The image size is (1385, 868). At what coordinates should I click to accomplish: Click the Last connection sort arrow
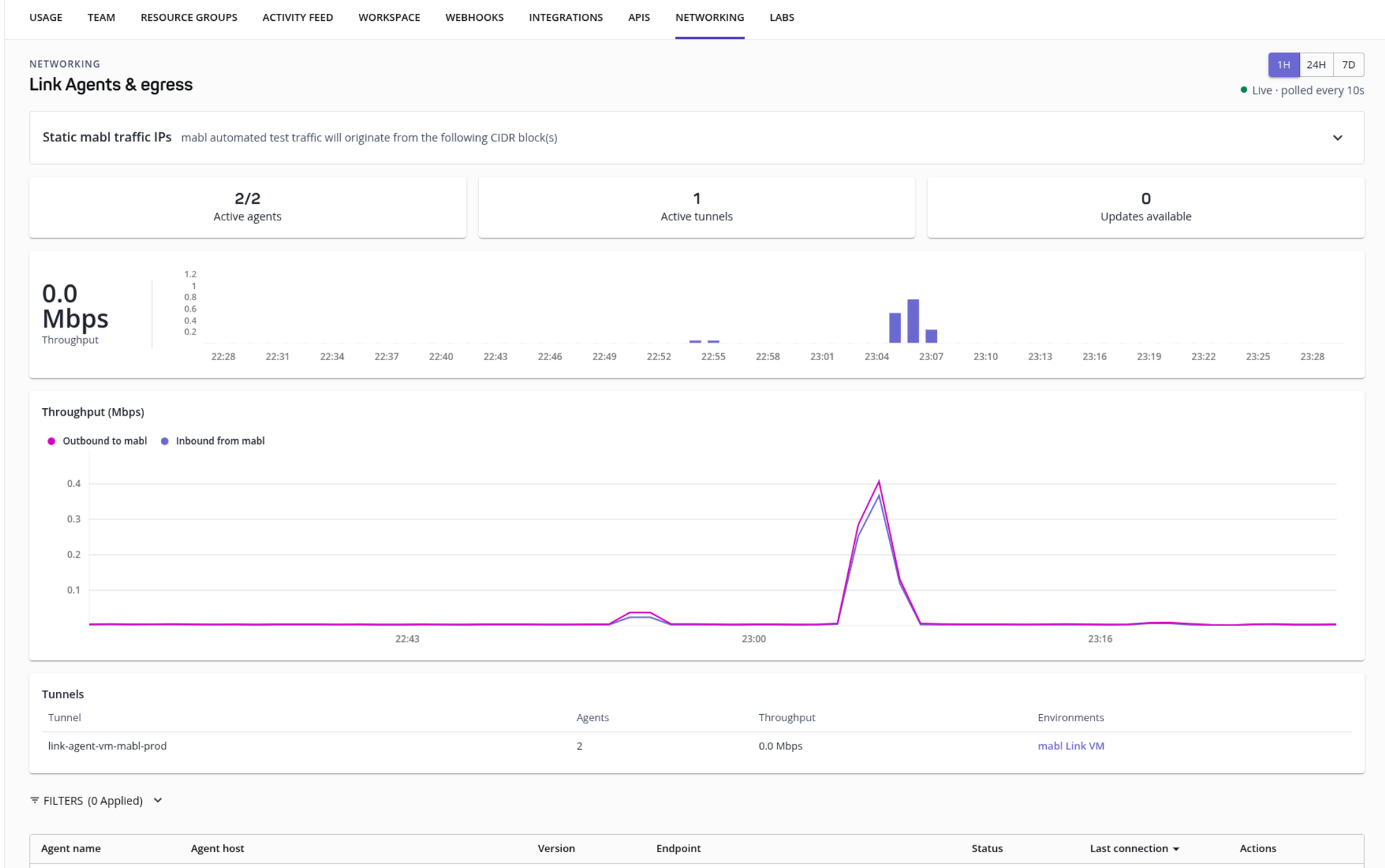click(1176, 849)
